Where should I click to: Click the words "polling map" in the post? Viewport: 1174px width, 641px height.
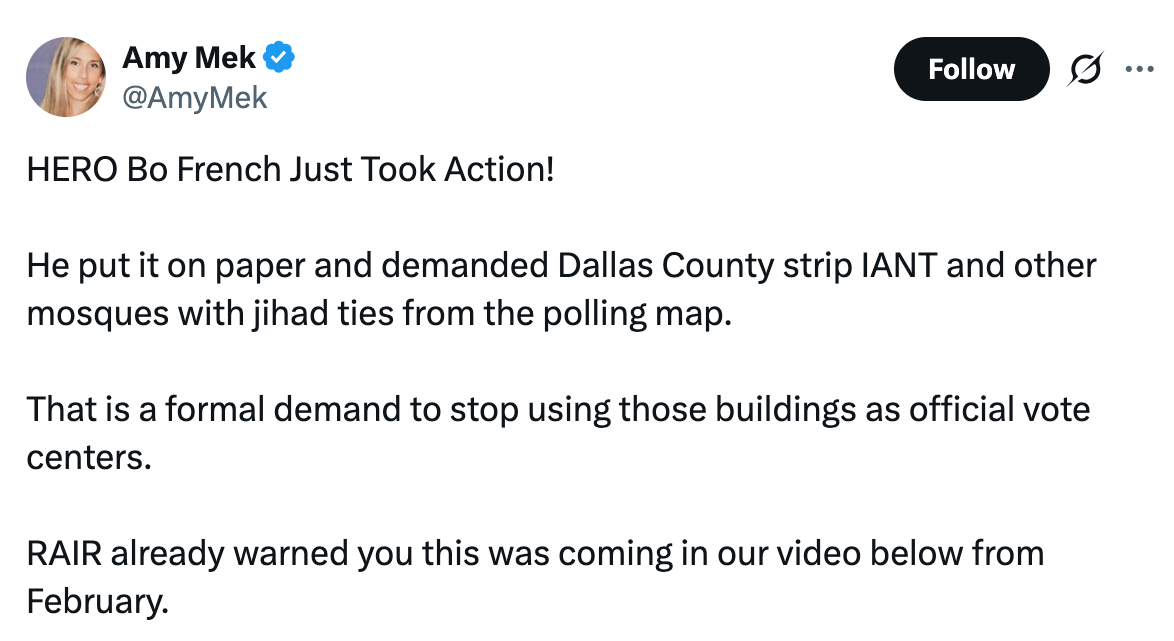click(636, 313)
